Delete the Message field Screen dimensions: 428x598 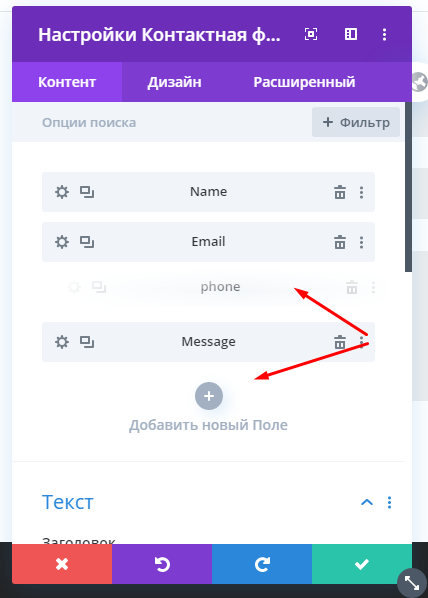click(340, 342)
